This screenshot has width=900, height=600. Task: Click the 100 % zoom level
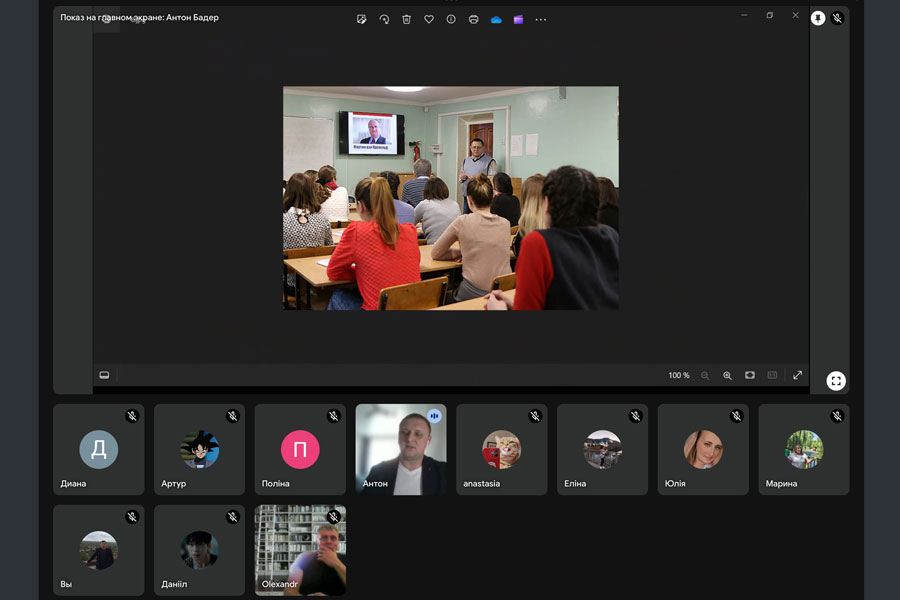(x=679, y=375)
